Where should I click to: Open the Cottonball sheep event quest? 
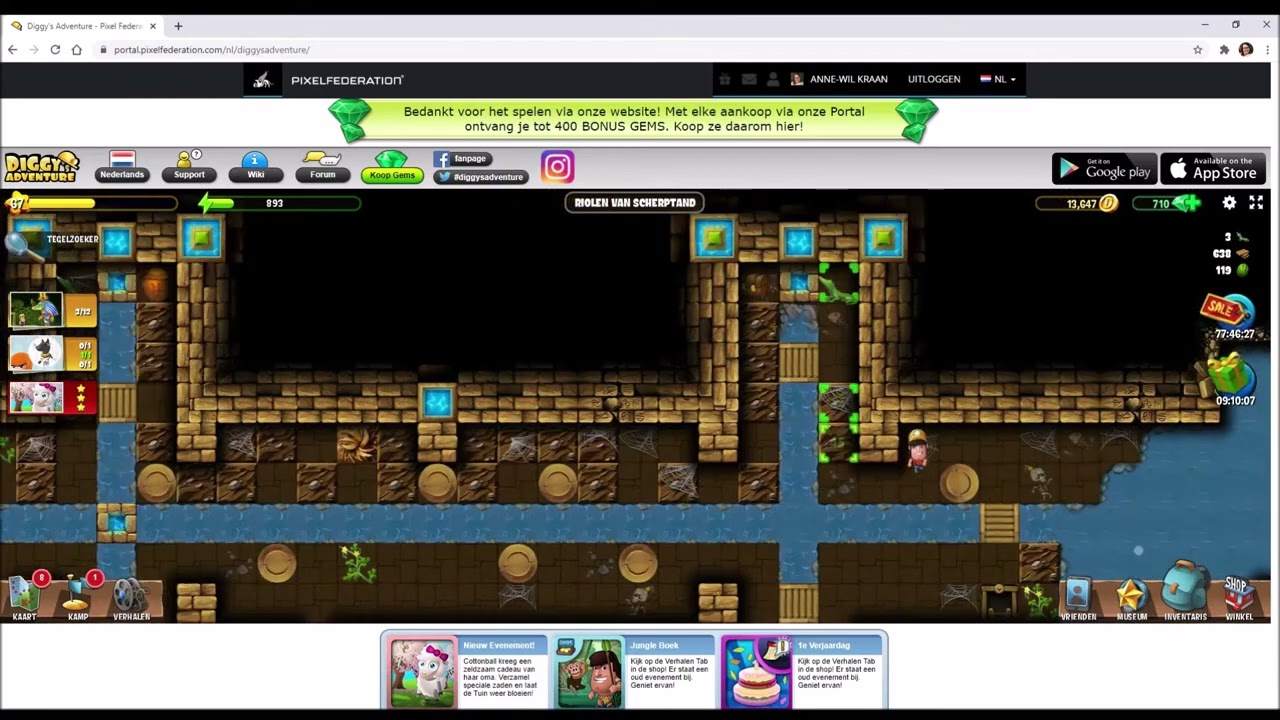tap(52, 397)
